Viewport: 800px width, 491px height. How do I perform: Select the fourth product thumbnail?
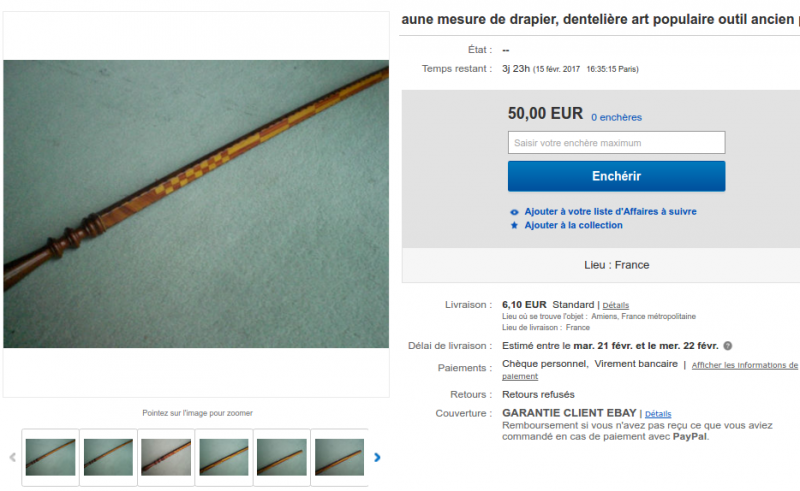(x=224, y=457)
